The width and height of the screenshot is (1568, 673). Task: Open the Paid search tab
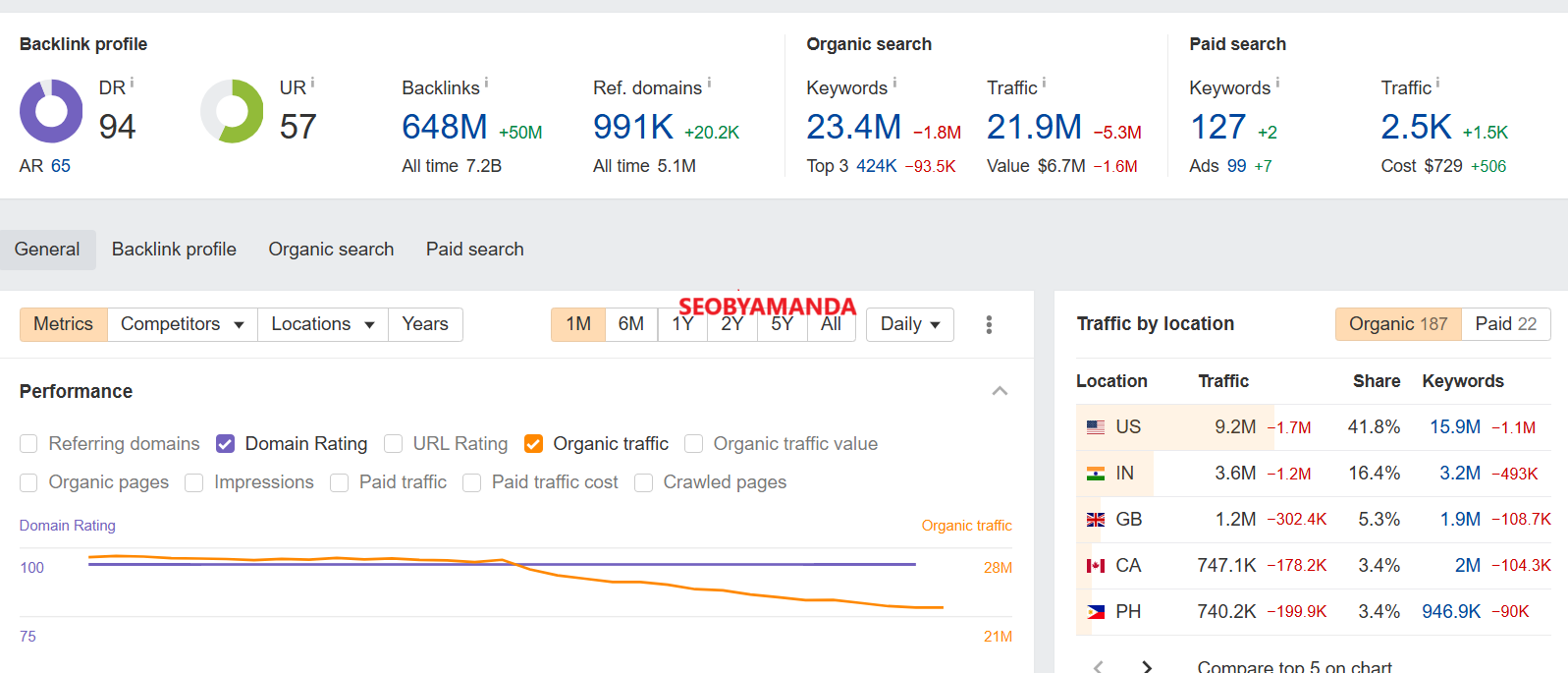click(474, 250)
